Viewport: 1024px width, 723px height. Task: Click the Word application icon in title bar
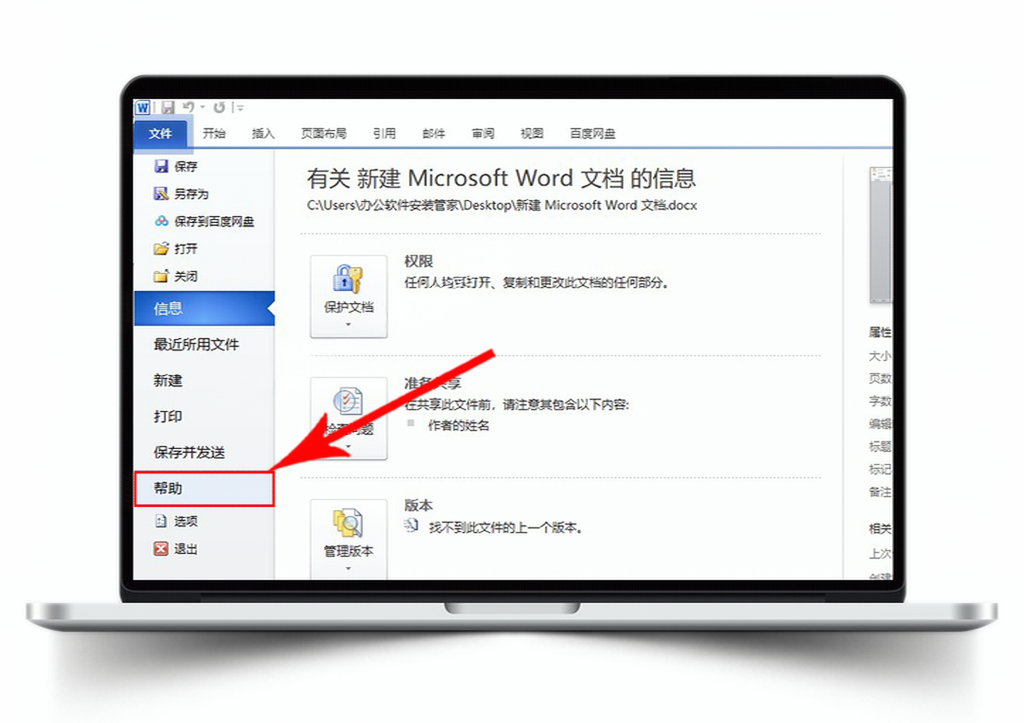point(142,107)
